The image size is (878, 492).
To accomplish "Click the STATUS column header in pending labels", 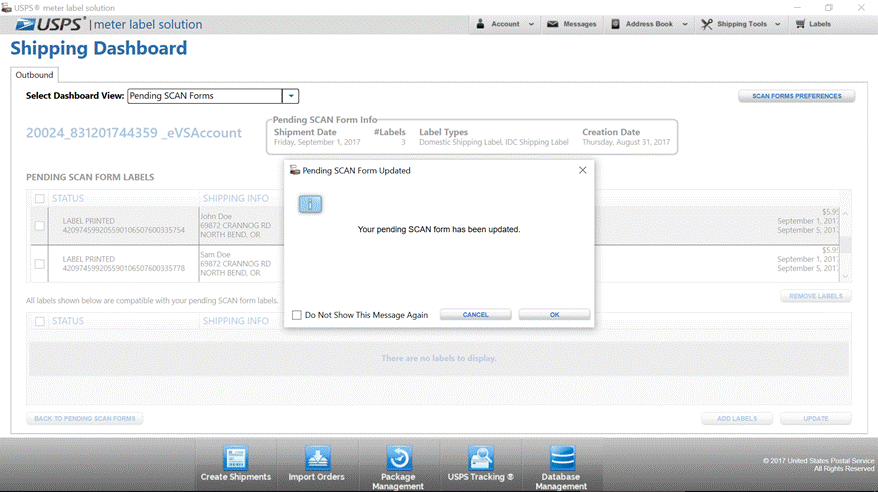I will [68, 199].
